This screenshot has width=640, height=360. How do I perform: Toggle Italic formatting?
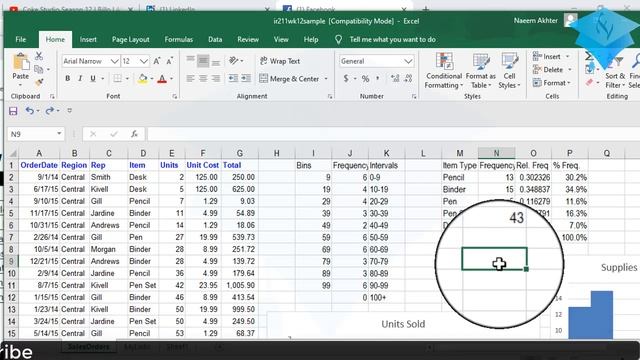(80, 78)
